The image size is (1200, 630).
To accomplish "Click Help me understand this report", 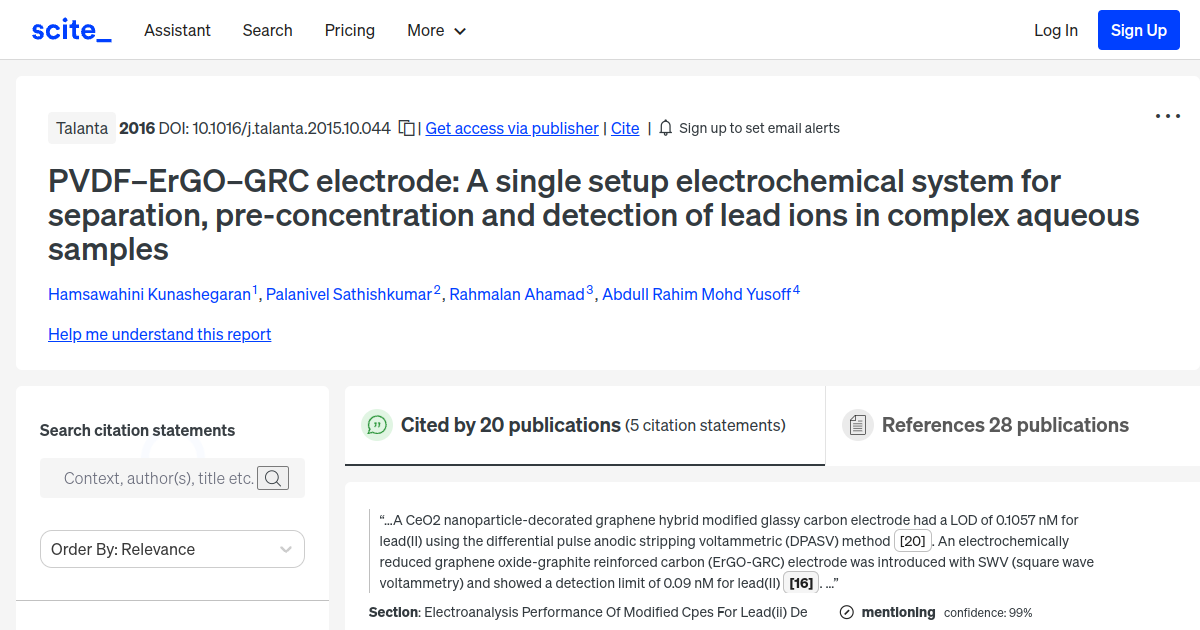I will pos(159,334).
